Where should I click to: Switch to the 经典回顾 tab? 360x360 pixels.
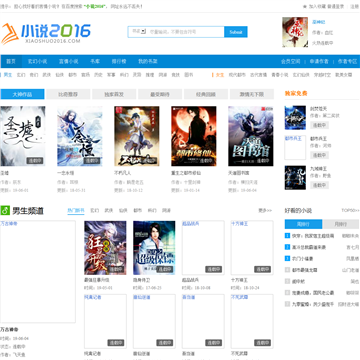(206, 94)
